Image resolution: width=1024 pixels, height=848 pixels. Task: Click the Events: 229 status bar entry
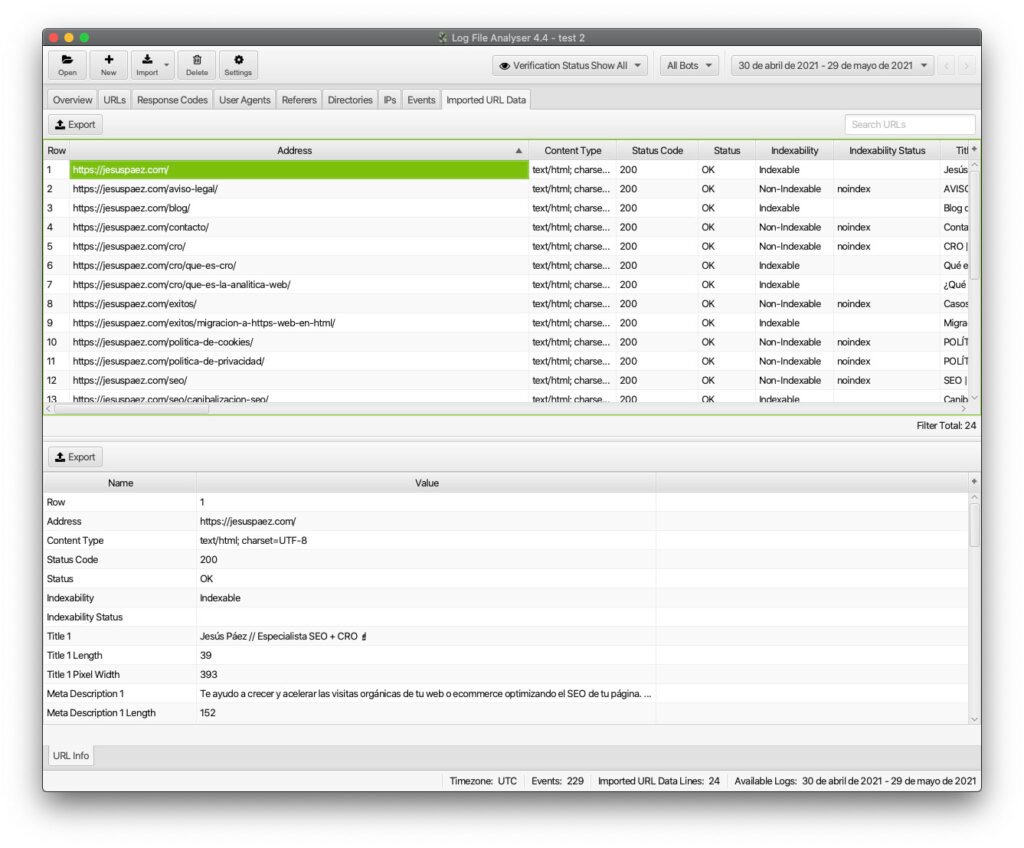point(557,781)
